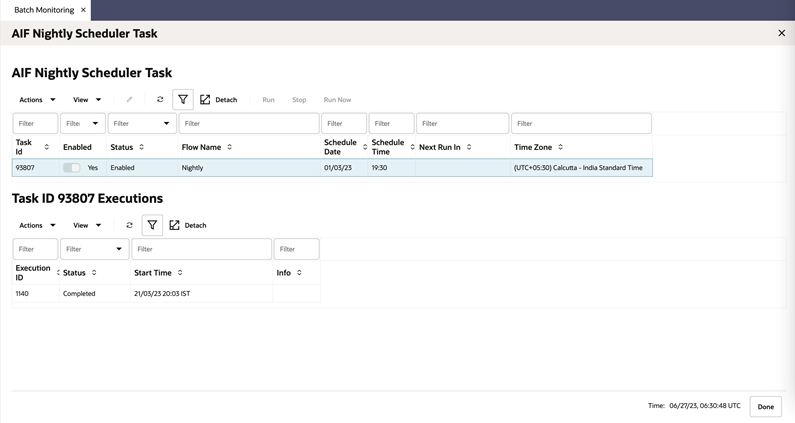Sort by Schedule Time column
The height and width of the screenshot is (423, 795).
(x=412, y=147)
